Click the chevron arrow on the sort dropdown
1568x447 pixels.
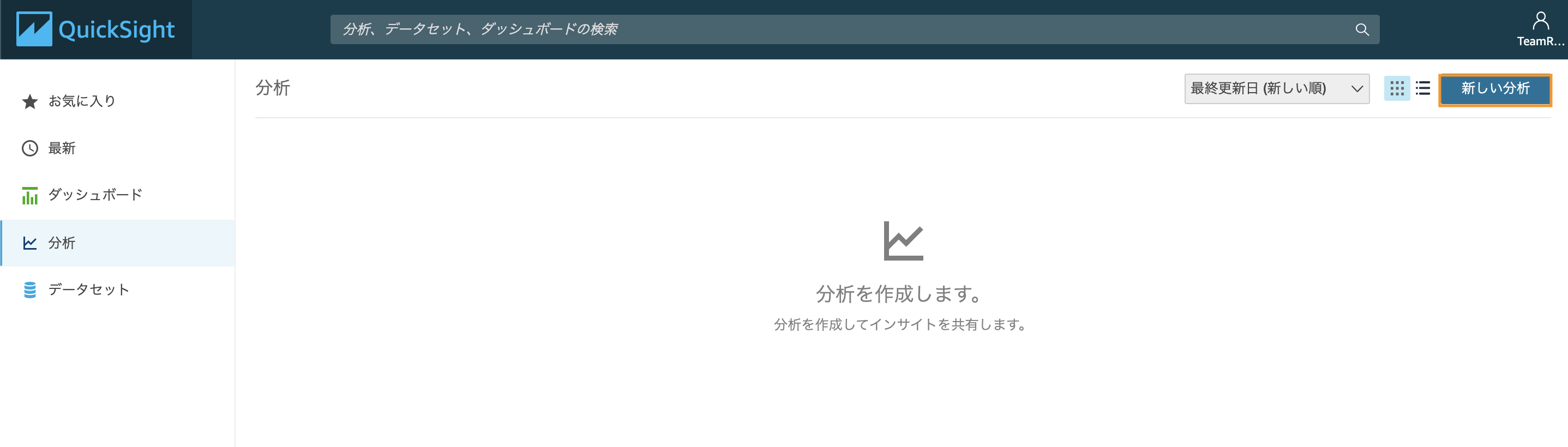coord(1356,89)
